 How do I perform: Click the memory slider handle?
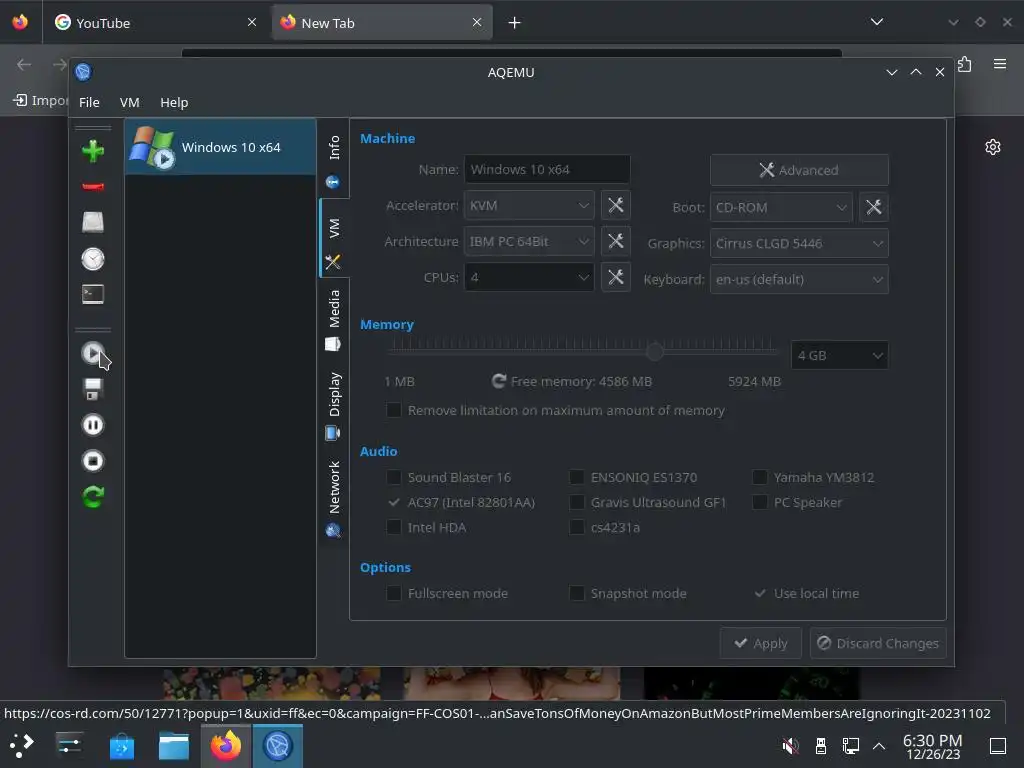pyautogui.click(x=654, y=351)
